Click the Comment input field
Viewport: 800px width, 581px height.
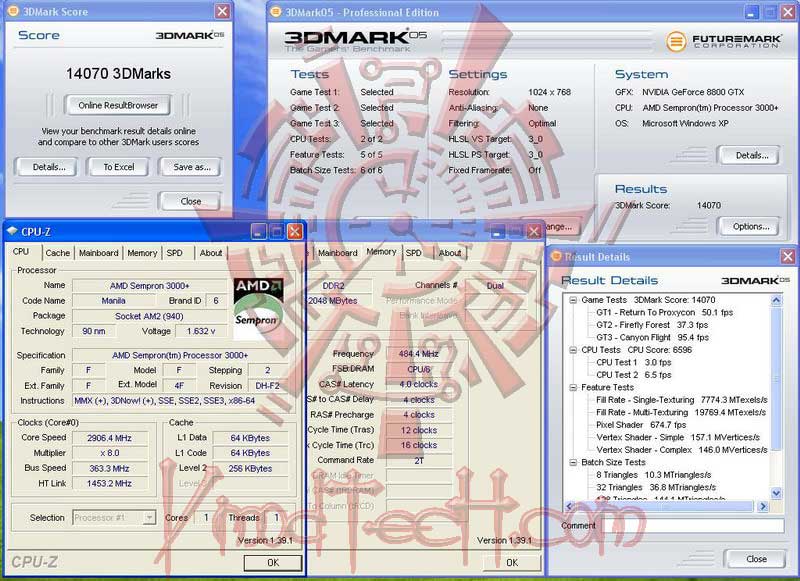690,525
